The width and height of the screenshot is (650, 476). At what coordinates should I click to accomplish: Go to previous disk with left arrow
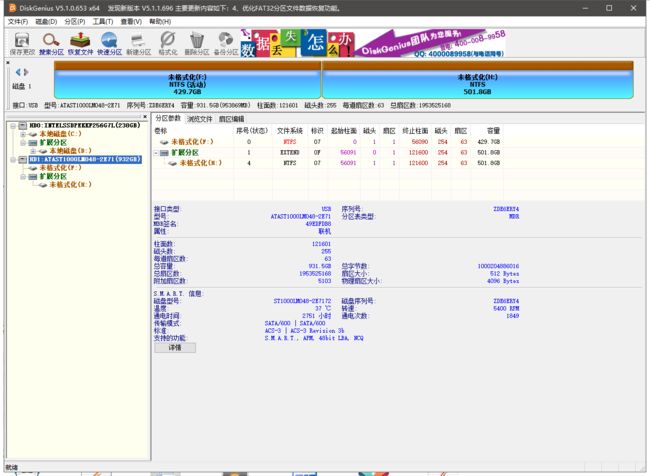[x=18, y=72]
